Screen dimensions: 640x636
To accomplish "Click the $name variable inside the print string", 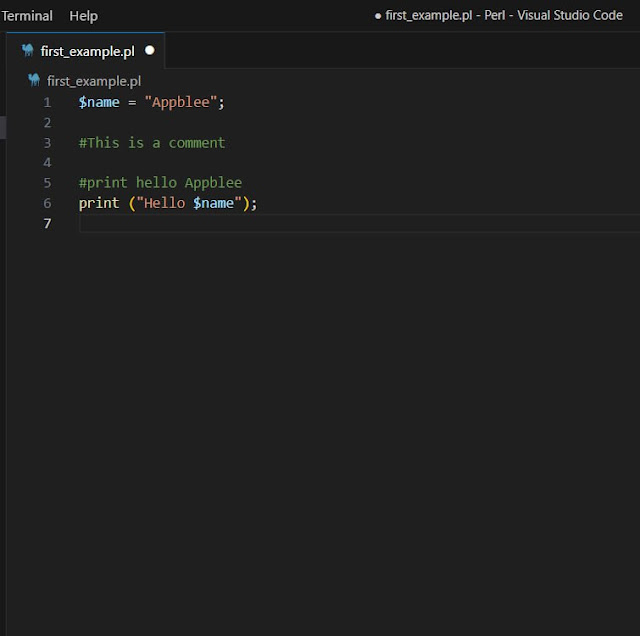I will [213, 203].
